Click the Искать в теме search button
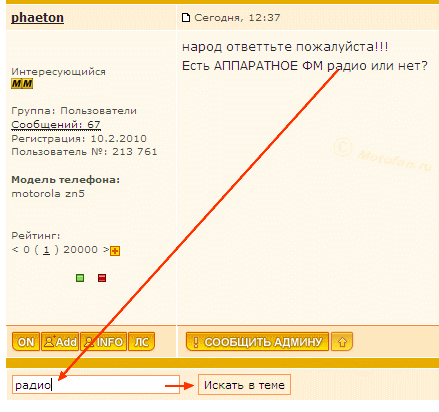This screenshot has height=412, width=439. tap(244, 385)
